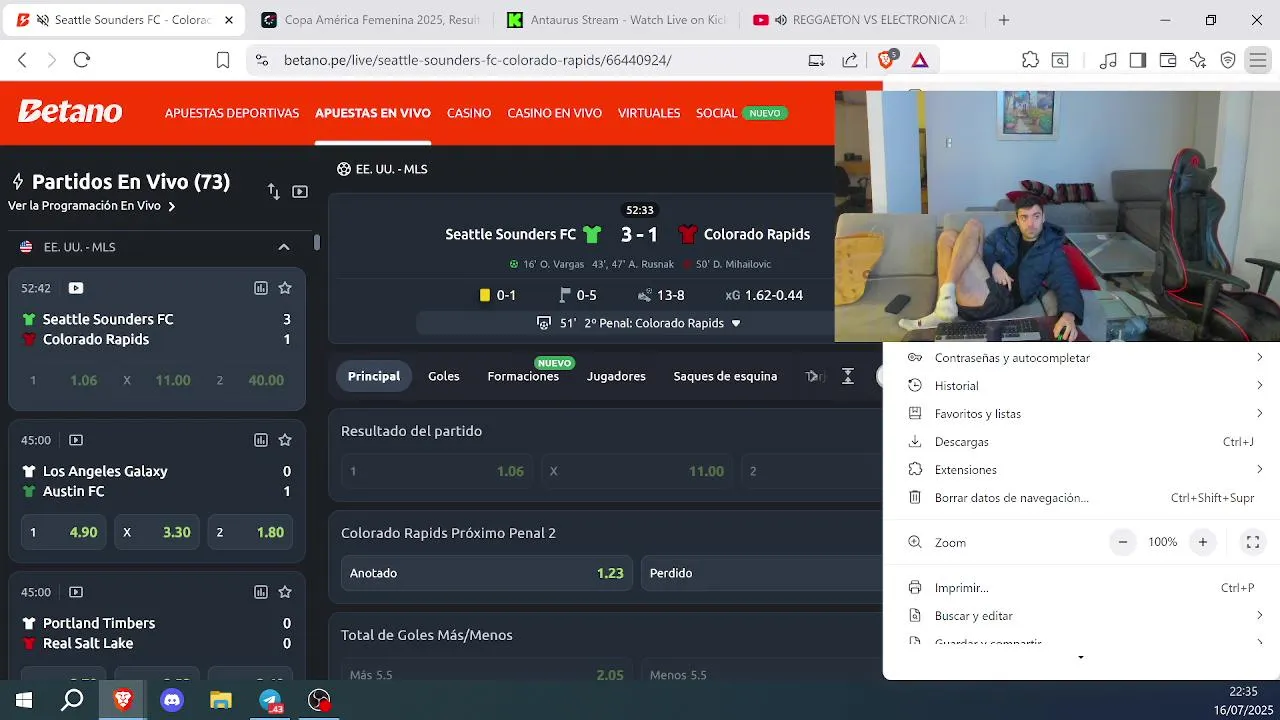This screenshot has width=1280, height=720.
Task: Open Leo AI sparkle icon
Action: click(1198, 60)
